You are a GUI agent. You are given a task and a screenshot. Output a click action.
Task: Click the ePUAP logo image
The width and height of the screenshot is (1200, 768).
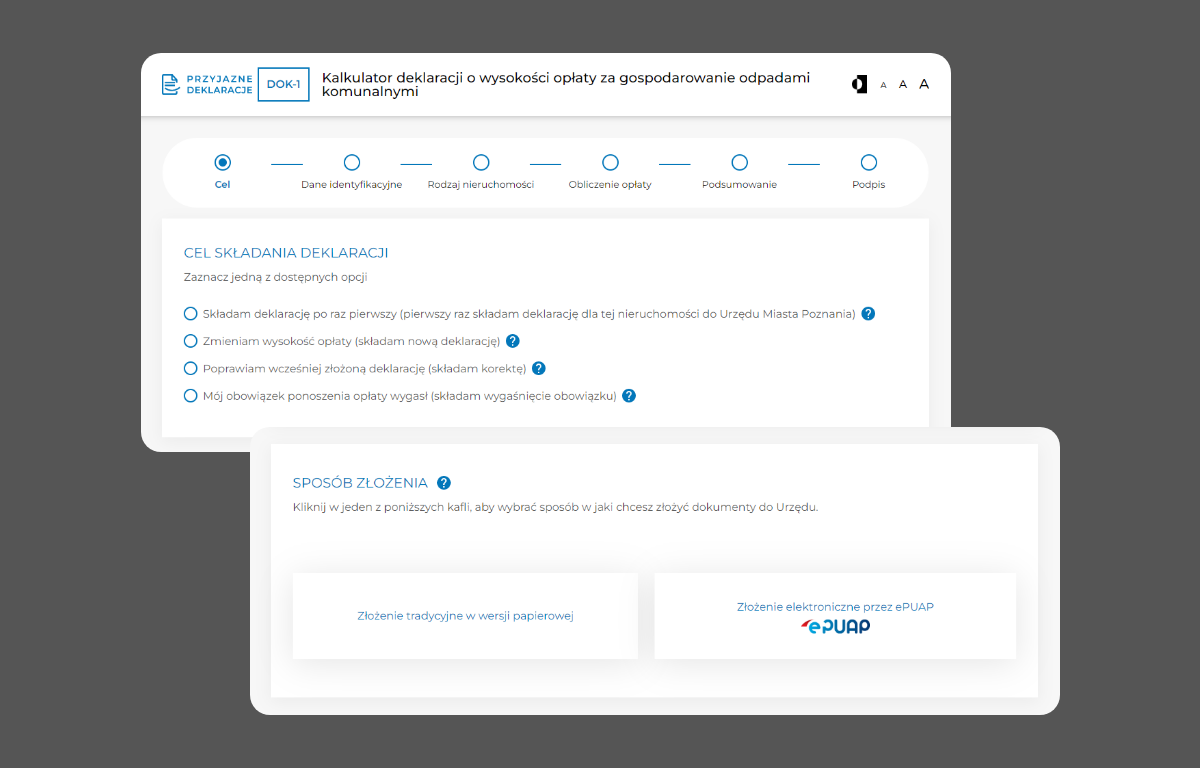tap(835, 626)
